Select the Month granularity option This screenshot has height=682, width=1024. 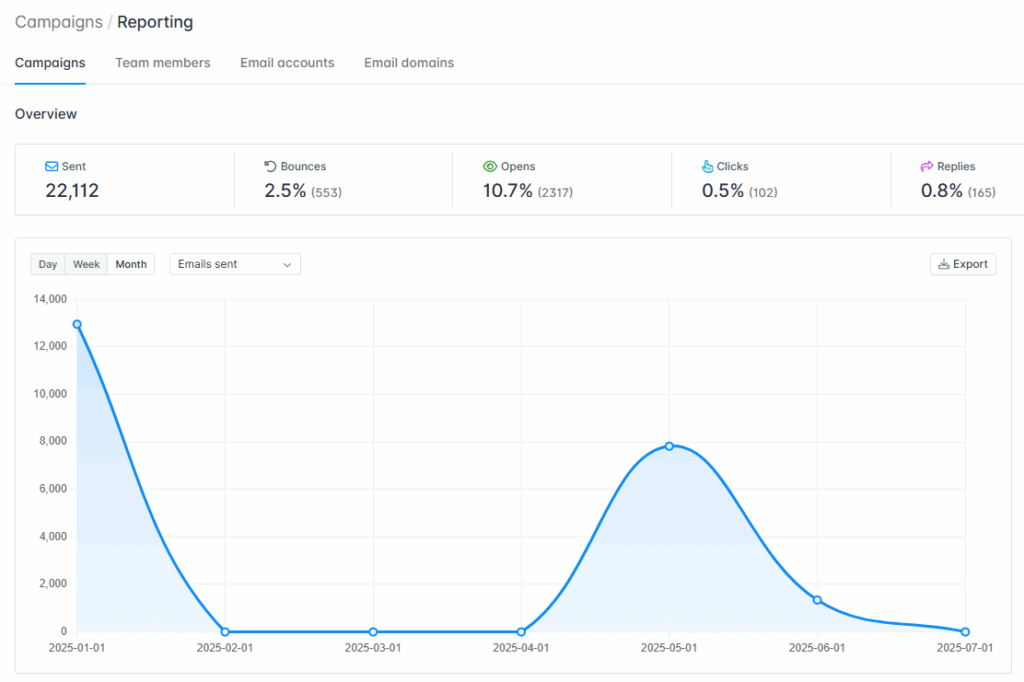pyautogui.click(x=130, y=264)
